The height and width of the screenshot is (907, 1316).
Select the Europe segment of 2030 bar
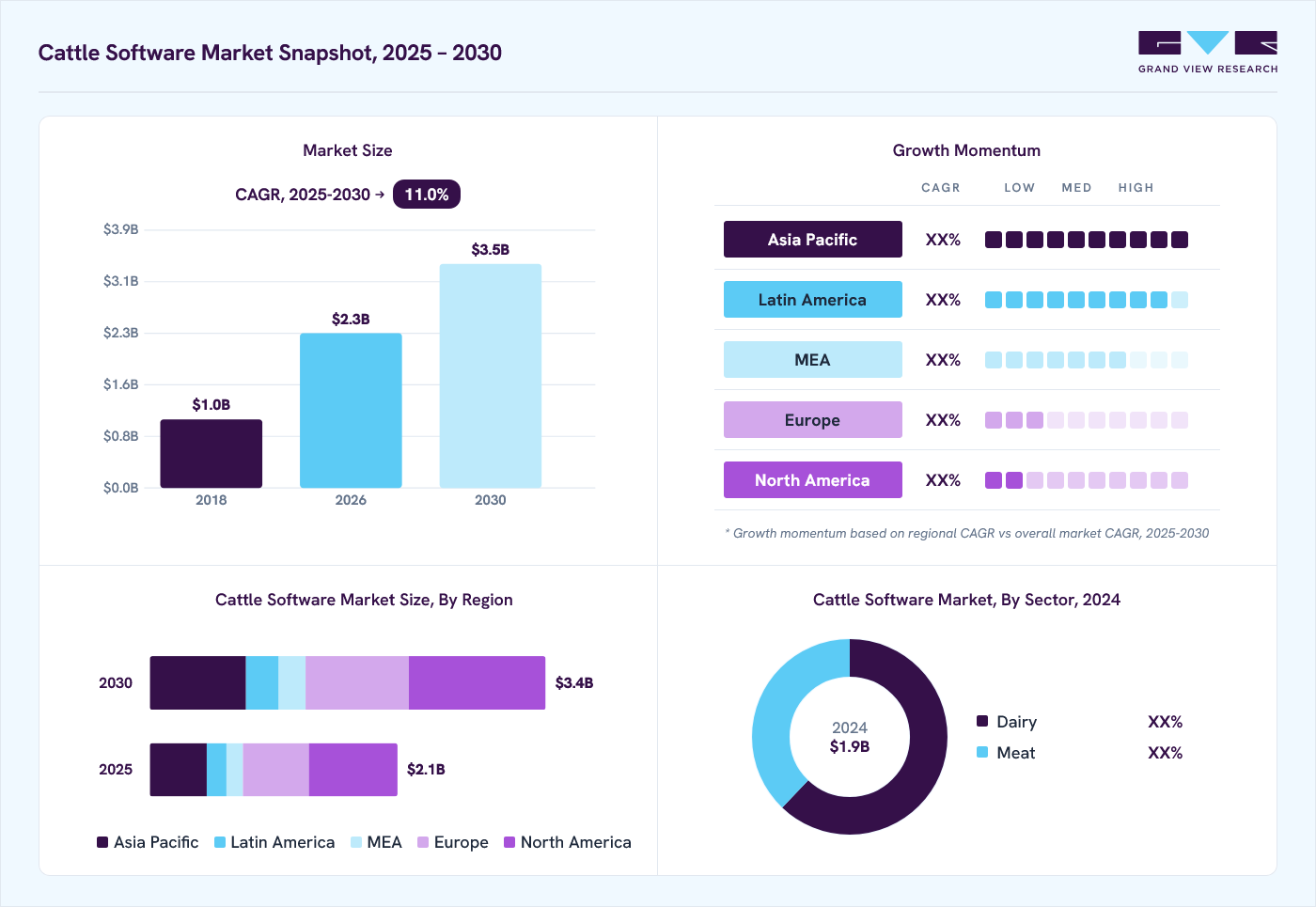click(357, 682)
